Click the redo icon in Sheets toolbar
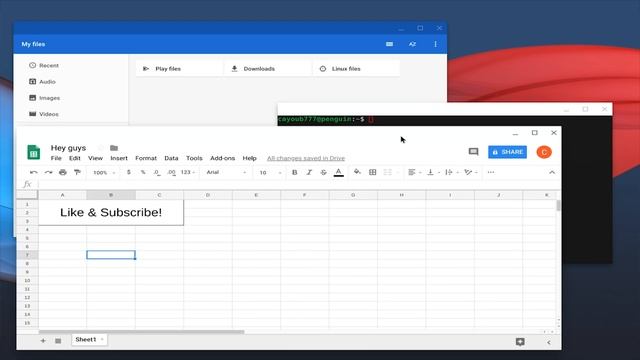The image size is (640, 360). click(x=48, y=172)
